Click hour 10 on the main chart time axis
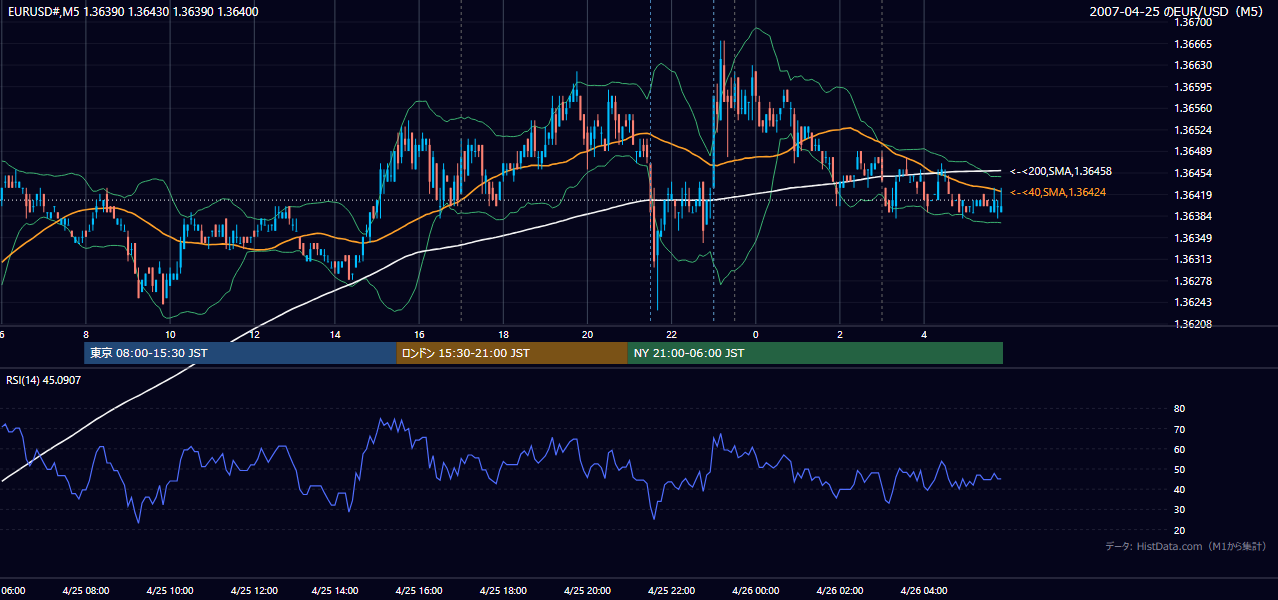This screenshot has width=1278, height=600. pyautogui.click(x=170, y=334)
